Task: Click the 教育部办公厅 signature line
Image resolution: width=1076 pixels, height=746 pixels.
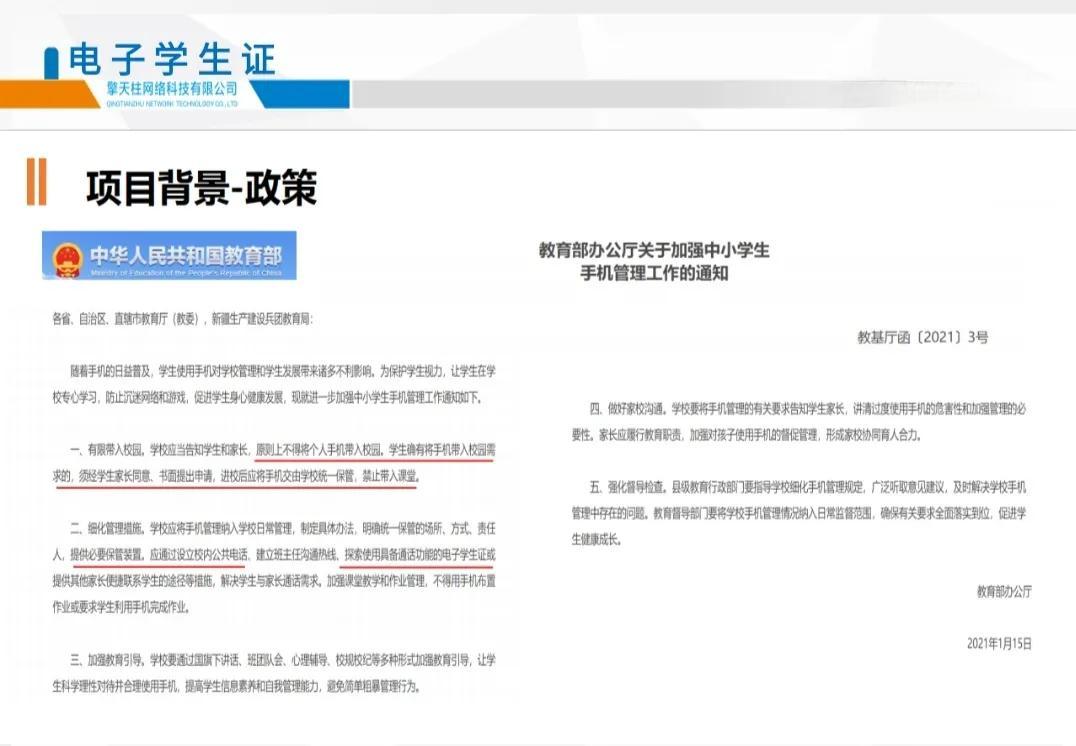Action: tap(1004, 591)
